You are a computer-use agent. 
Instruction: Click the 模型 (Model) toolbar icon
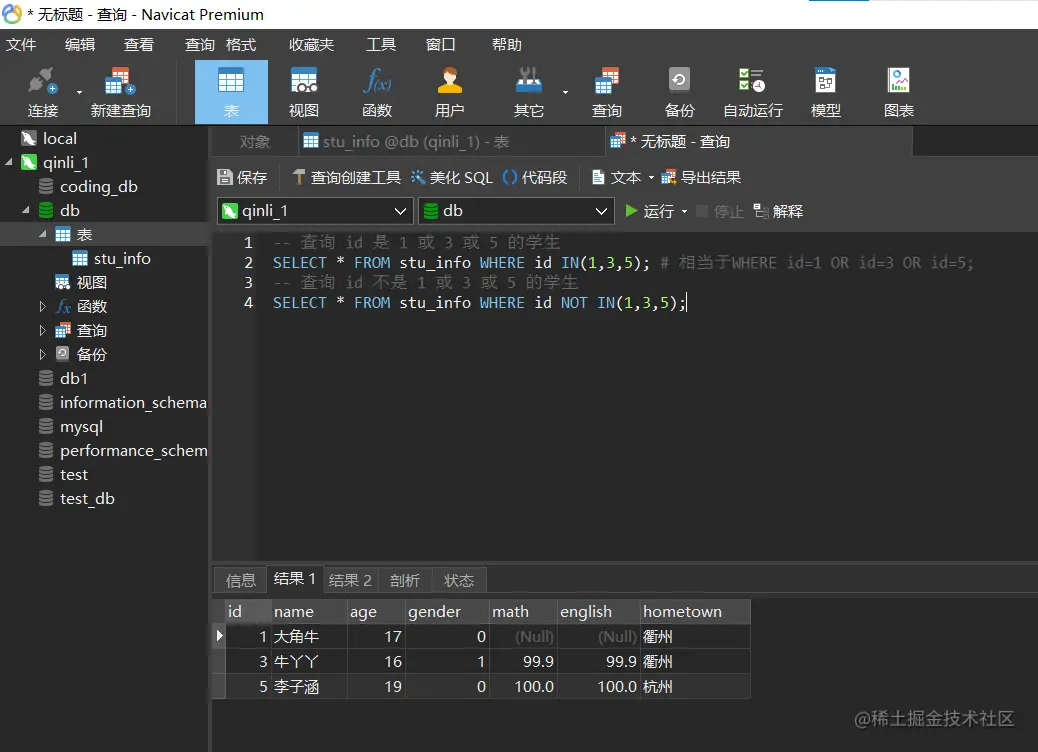pyautogui.click(x=826, y=92)
